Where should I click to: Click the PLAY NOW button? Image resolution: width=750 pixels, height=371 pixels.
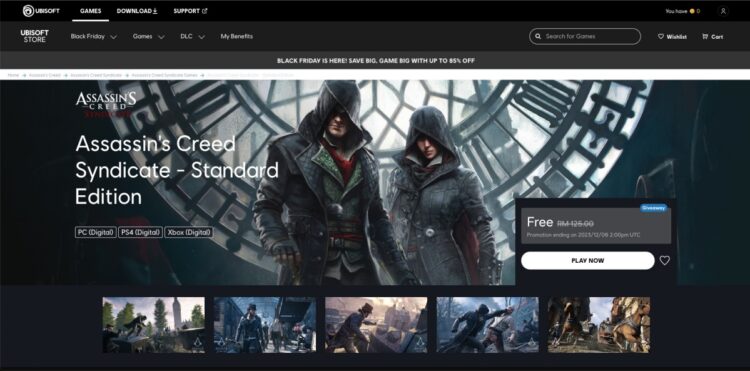click(x=587, y=261)
